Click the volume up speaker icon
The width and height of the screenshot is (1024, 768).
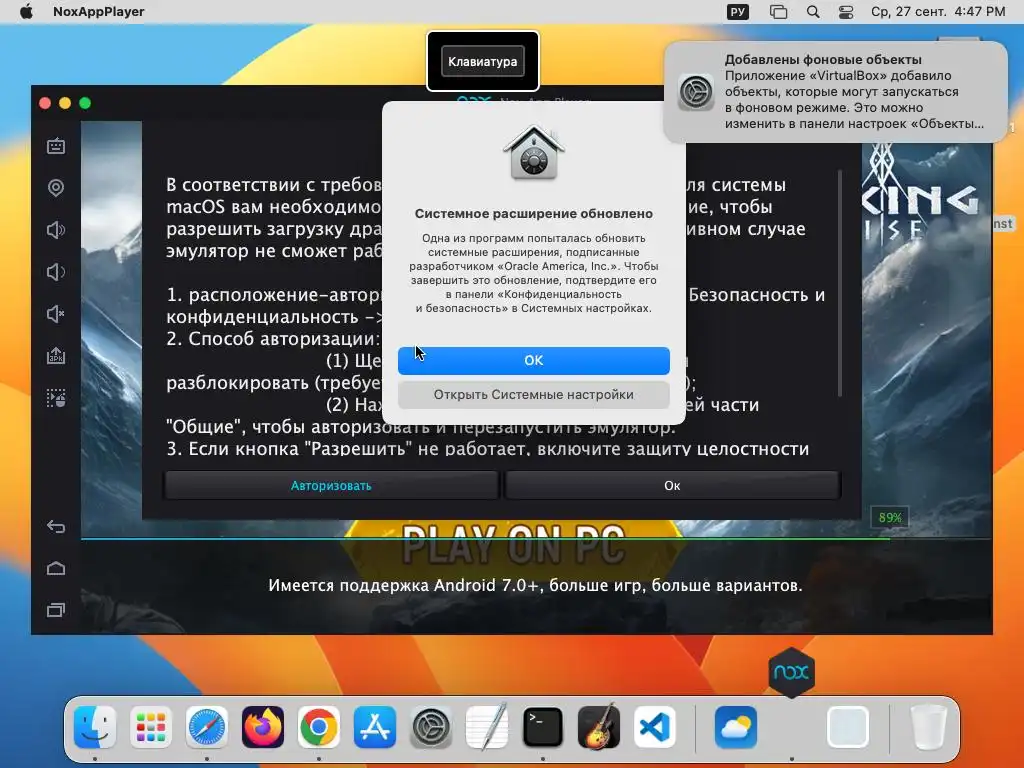tap(56, 230)
